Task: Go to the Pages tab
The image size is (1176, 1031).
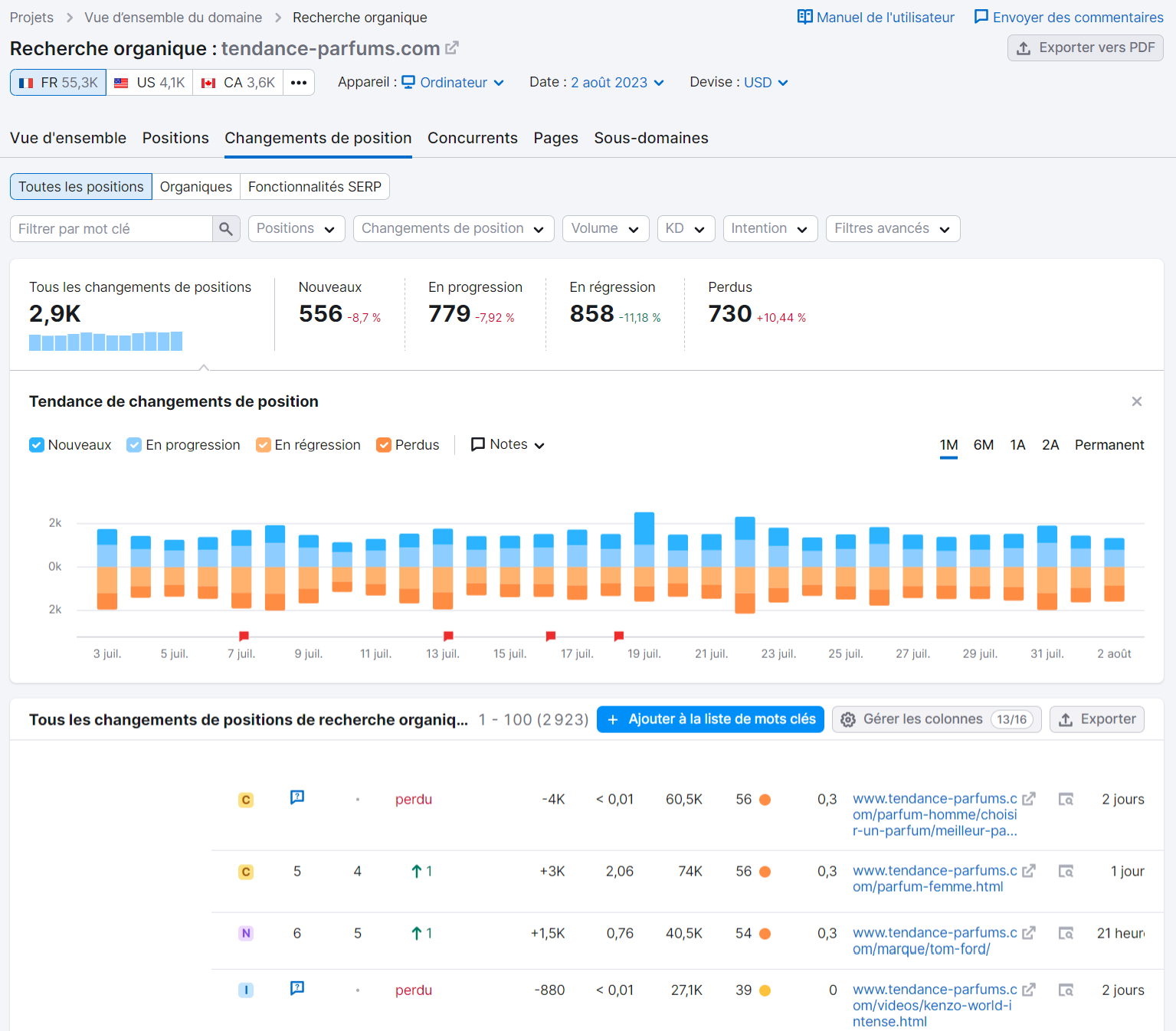Action: click(x=556, y=138)
